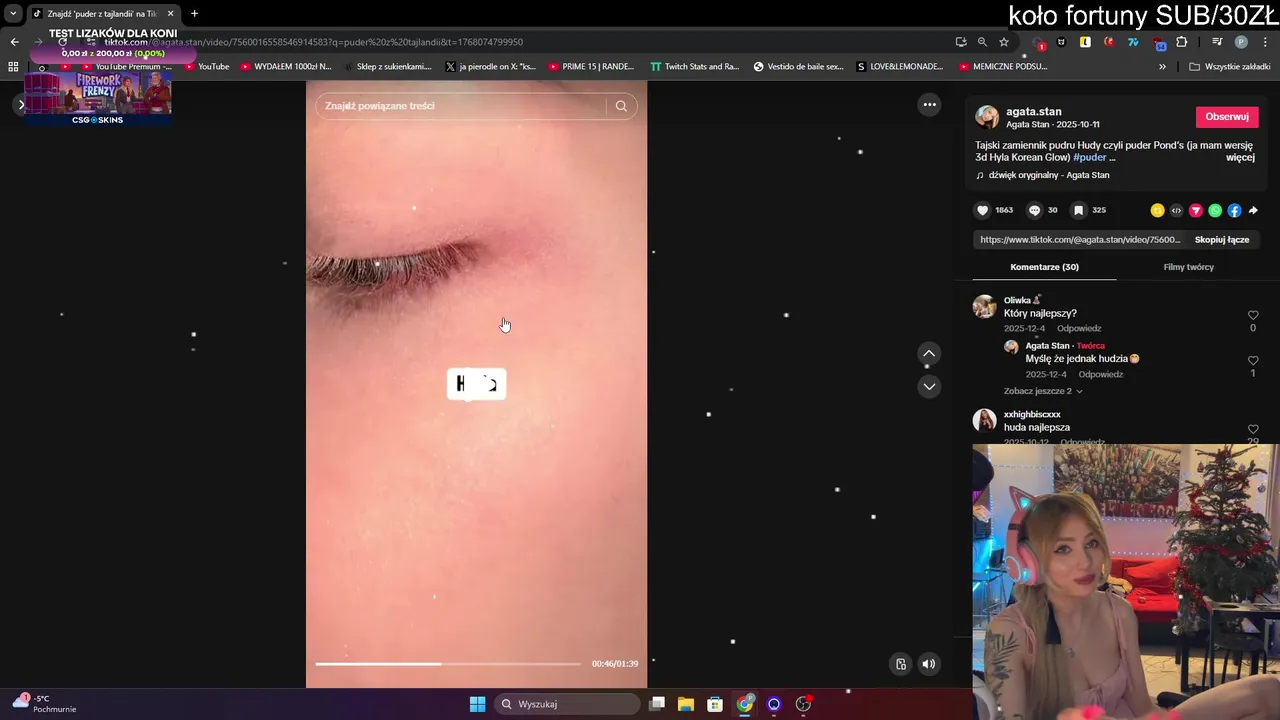Click the taskbar Wyszukaj search box

tap(567, 704)
